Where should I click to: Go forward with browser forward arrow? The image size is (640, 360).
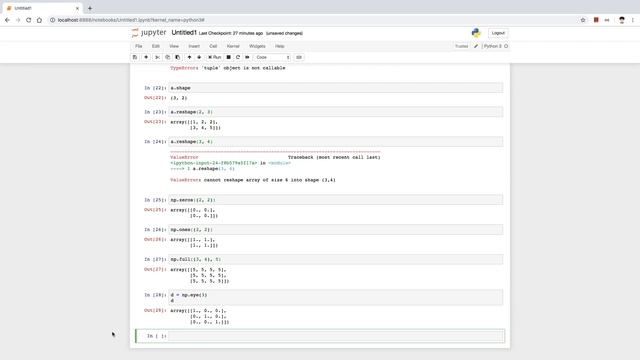(18, 20)
